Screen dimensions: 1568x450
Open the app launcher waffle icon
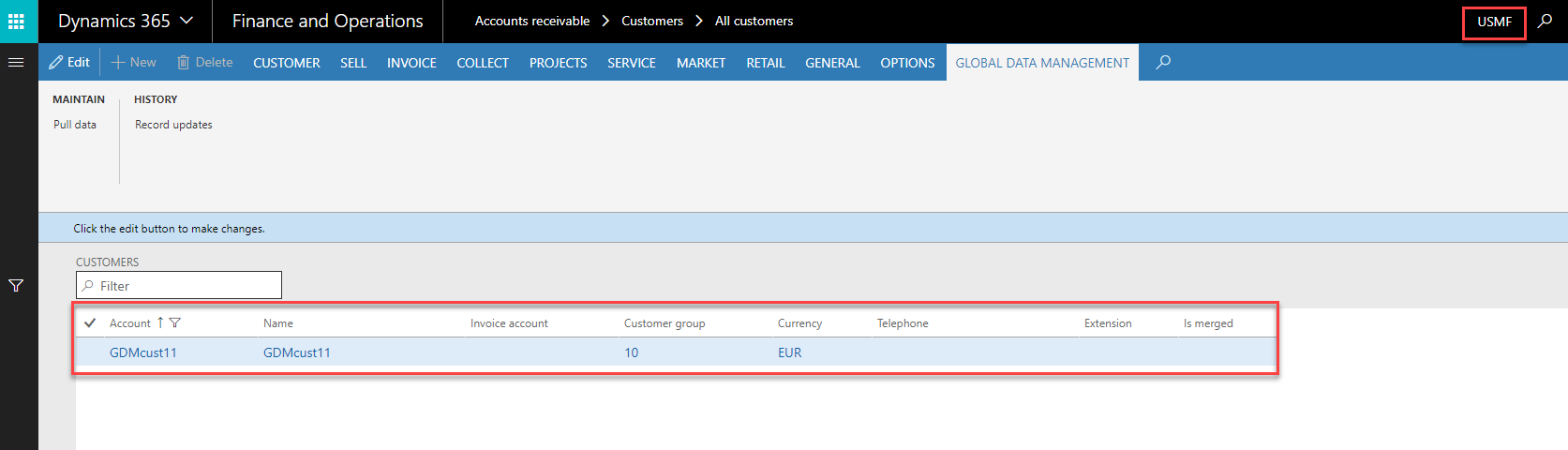(x=17, y=21)
